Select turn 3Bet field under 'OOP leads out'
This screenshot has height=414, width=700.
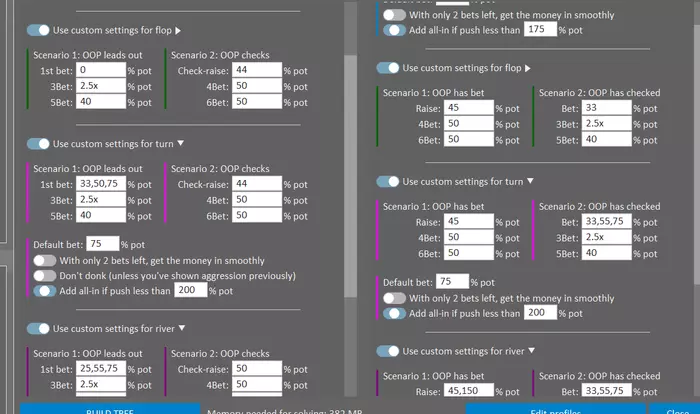click(x=101, y=199)
